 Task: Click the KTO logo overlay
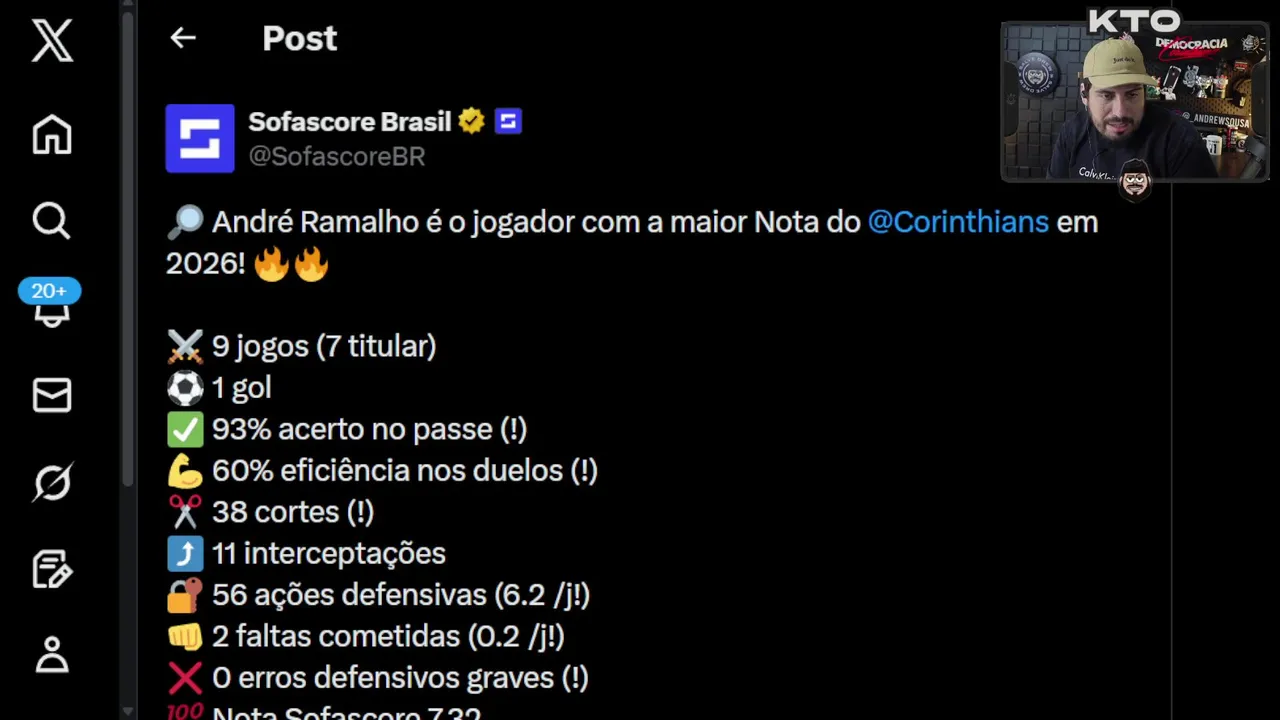1134,21
